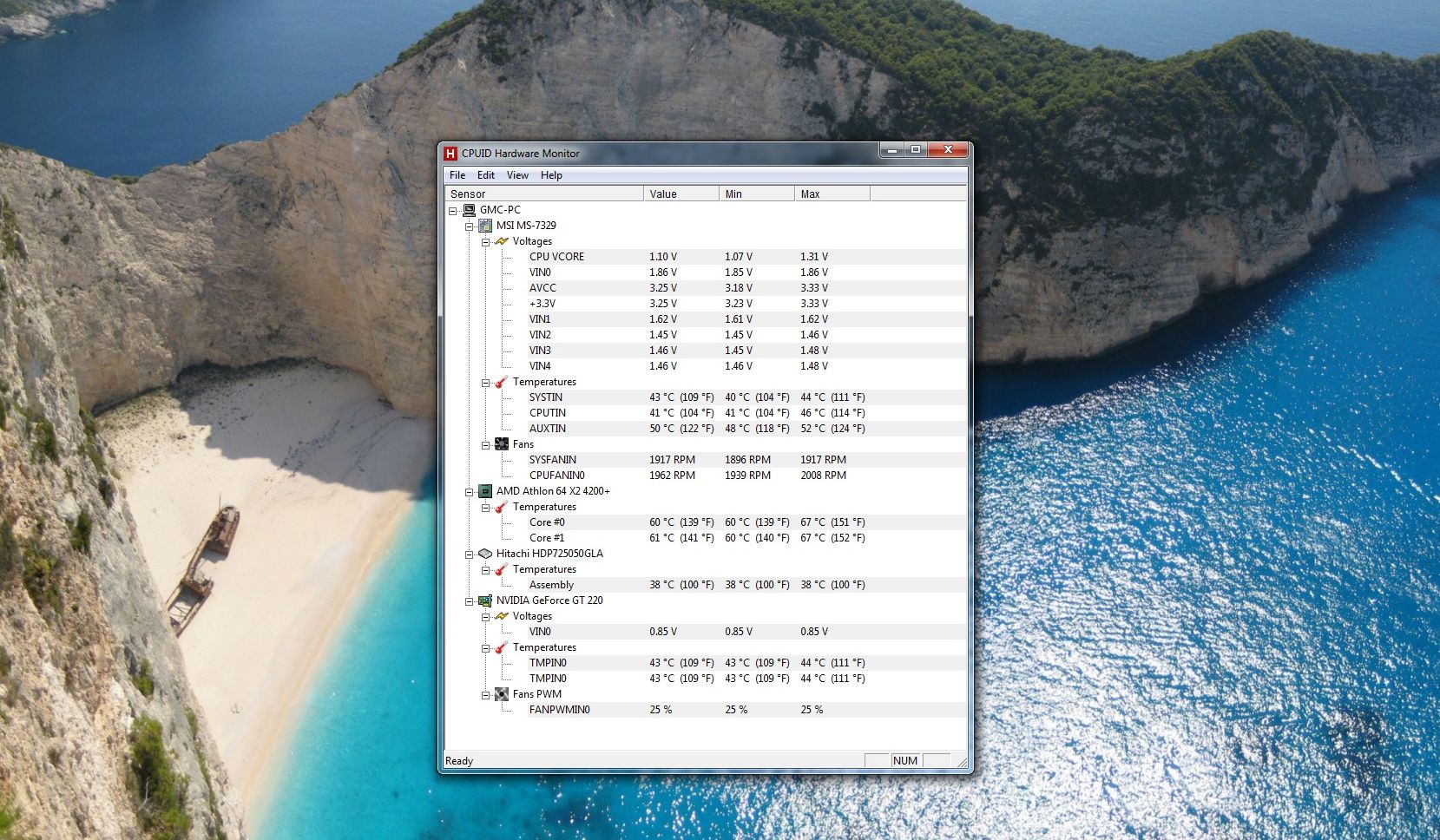Open the File menu

coord(457,175)
